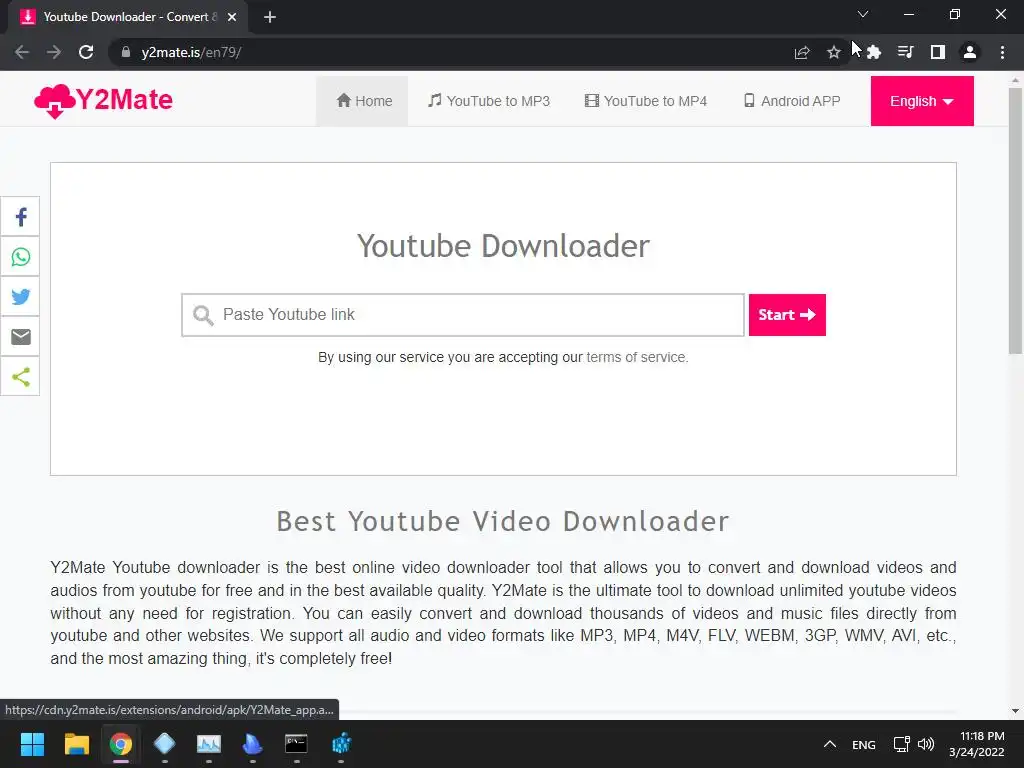The width and height of the screenshot is (1024, 768).
Task: Open Android APP menu item
Action: click(x=792, y=101)
